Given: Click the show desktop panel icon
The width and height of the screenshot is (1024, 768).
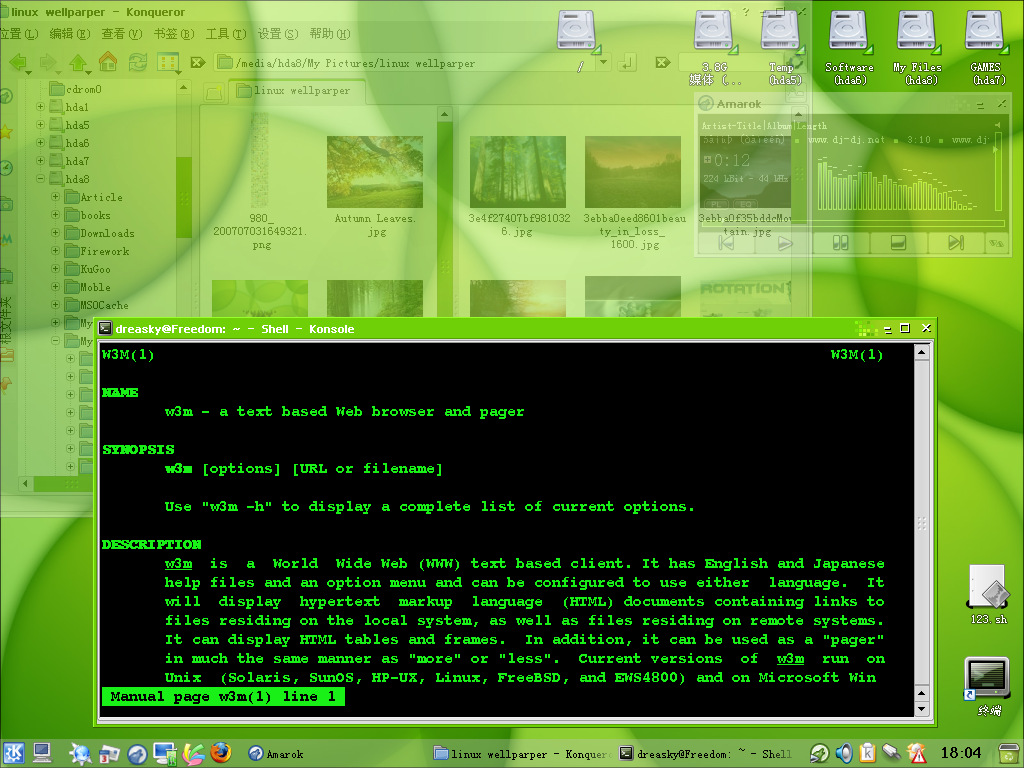Looking at the screenshot, I should pyautogui.click(x=42, y=754).
